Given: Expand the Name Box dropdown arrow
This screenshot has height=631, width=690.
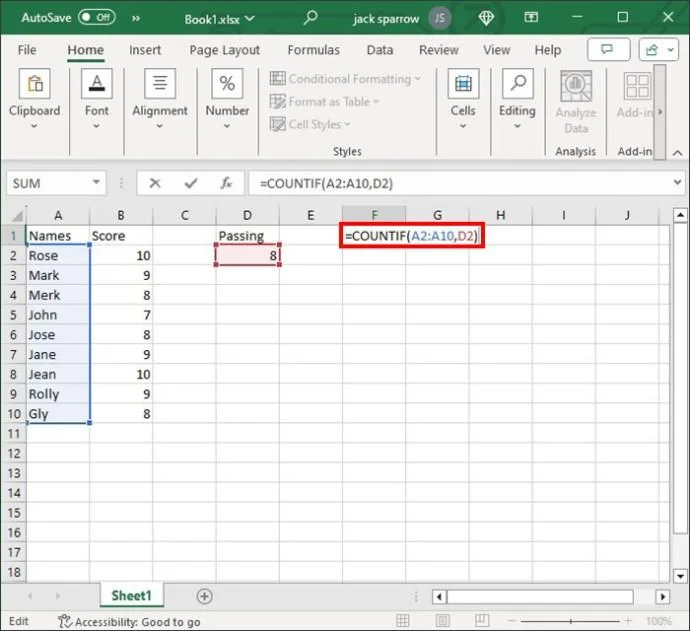Looking at the screenshot, I should (97, 183).
